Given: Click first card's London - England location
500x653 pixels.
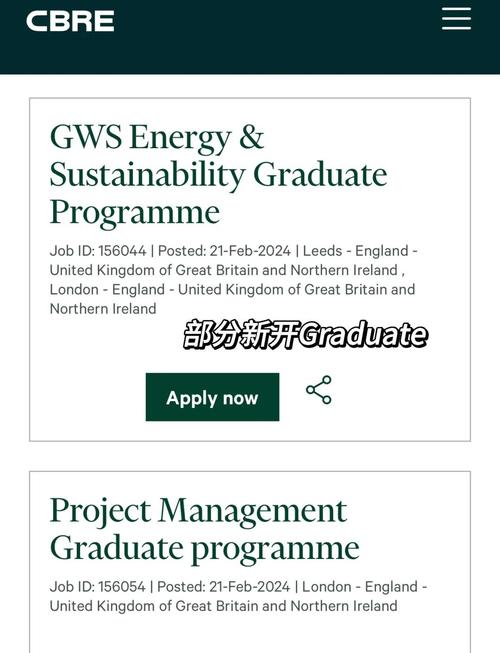Looking at the screenshot, I should [107, 290].
